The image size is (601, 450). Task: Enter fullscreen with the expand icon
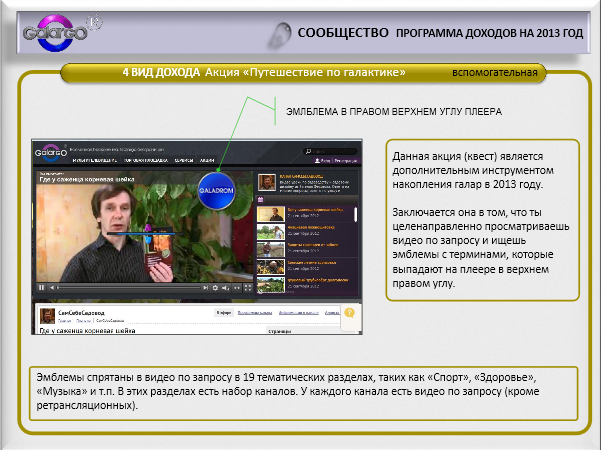click(248, 287)
